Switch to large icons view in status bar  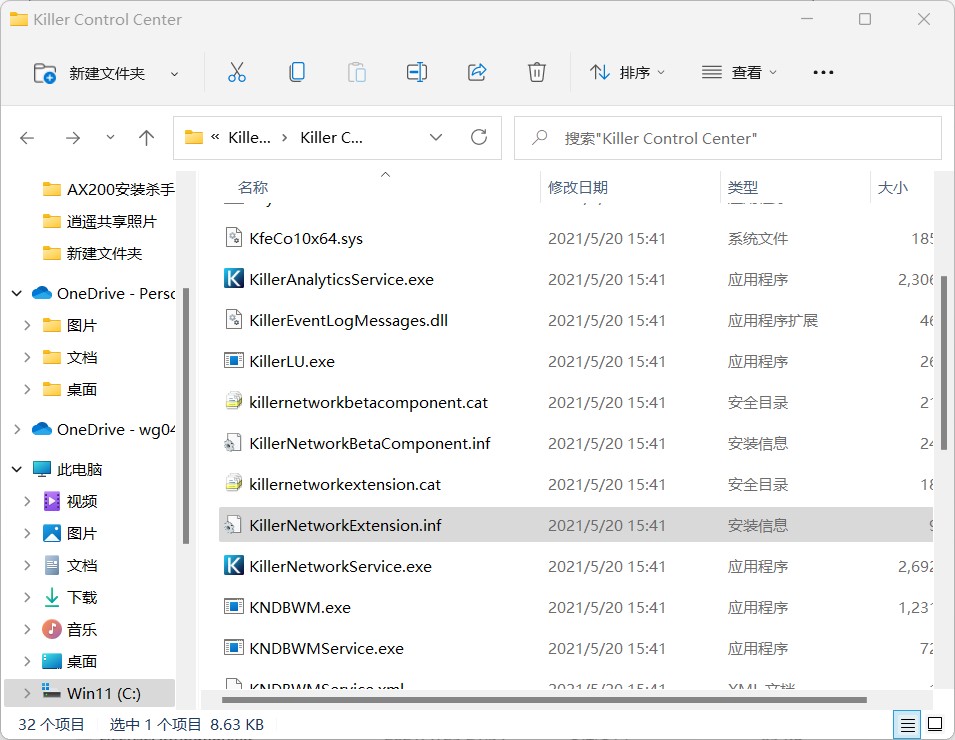point(935,724)
